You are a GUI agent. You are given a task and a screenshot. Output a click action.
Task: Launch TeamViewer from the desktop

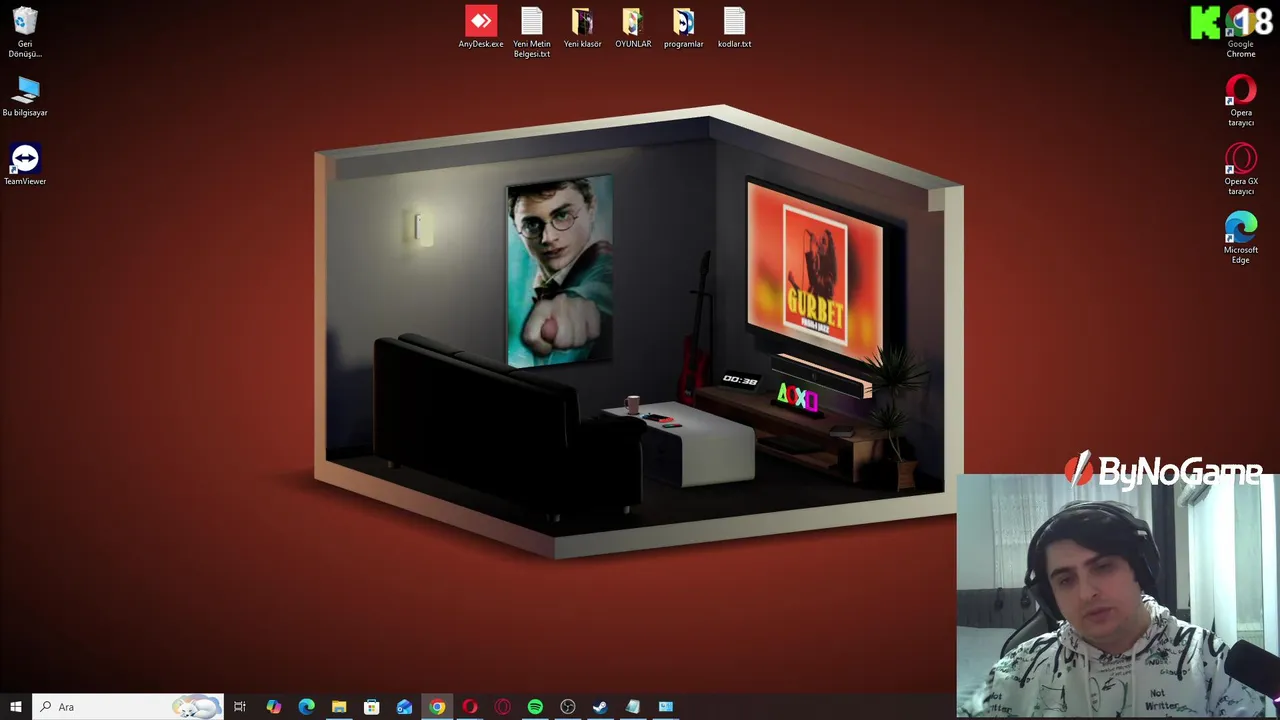25,164
